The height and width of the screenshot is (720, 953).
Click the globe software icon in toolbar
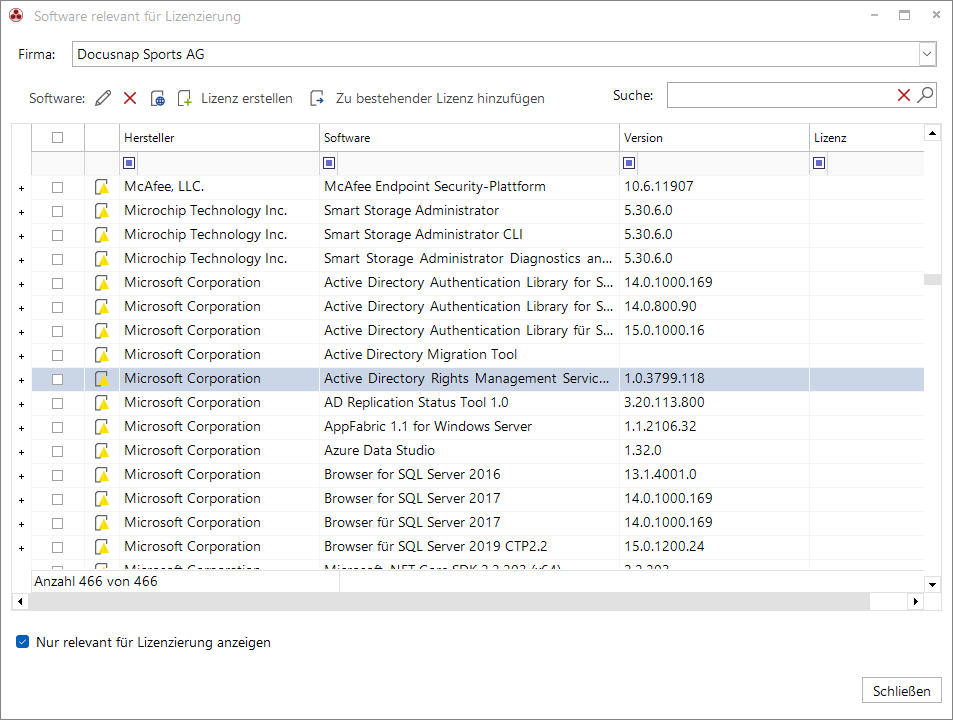point(157,98)
